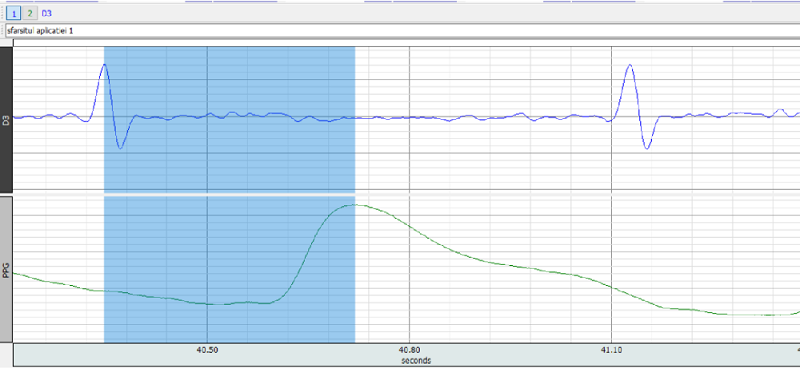Toggle channel 2 button
The width and height of the screenshot is (800, 368).
[x=30, y=13]
